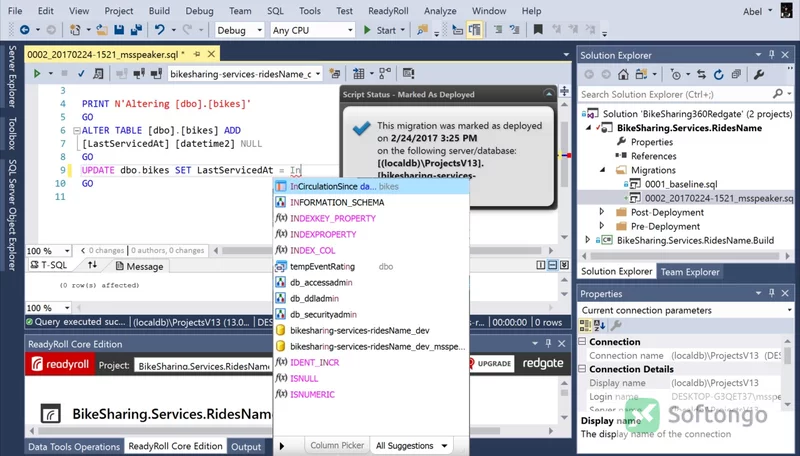
Task: Click the Undo arrow icon
Action: click(160, 30)
